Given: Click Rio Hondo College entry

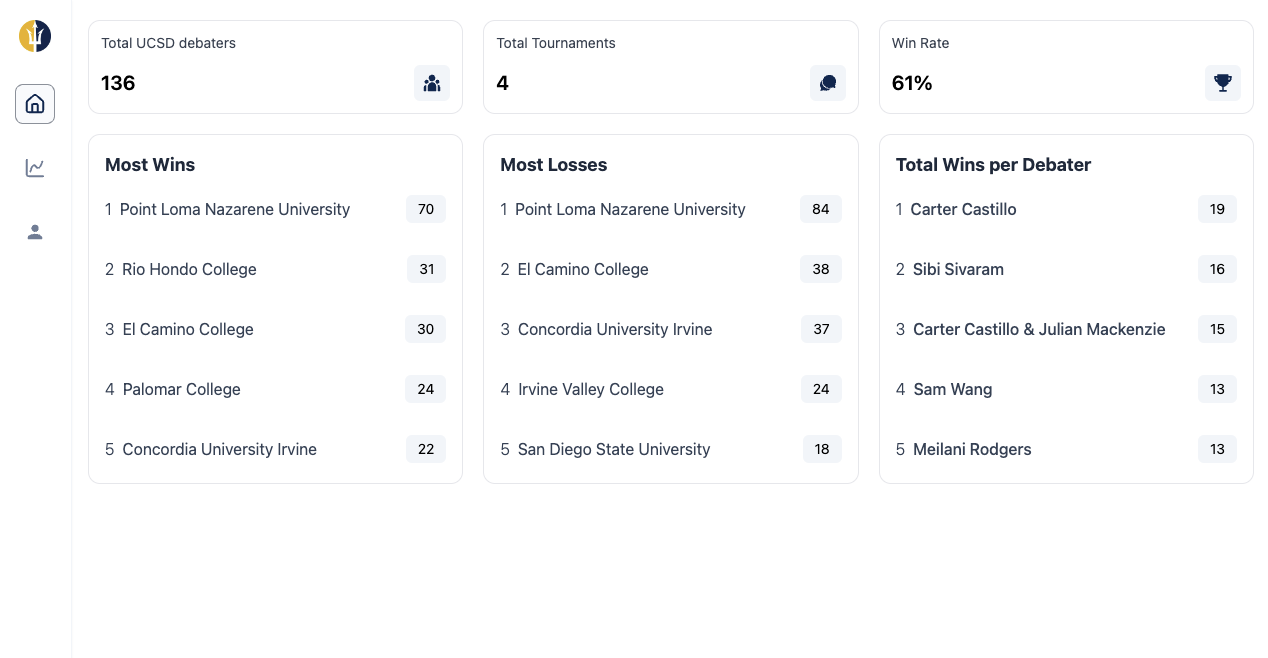Looking at the screenshot, I should [189, 269].
